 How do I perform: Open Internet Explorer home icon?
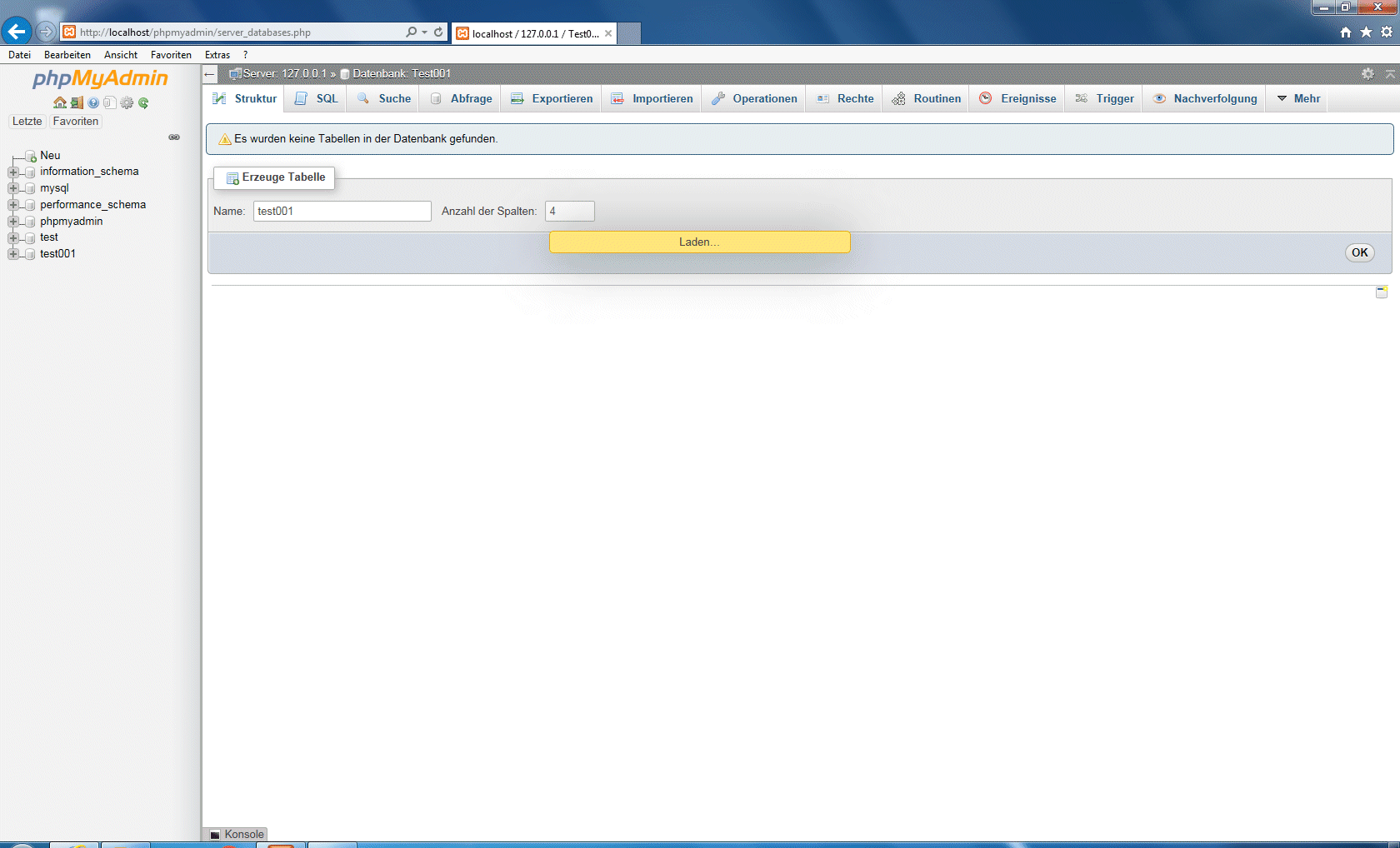pyautogui.click(x=1345, y=32)
